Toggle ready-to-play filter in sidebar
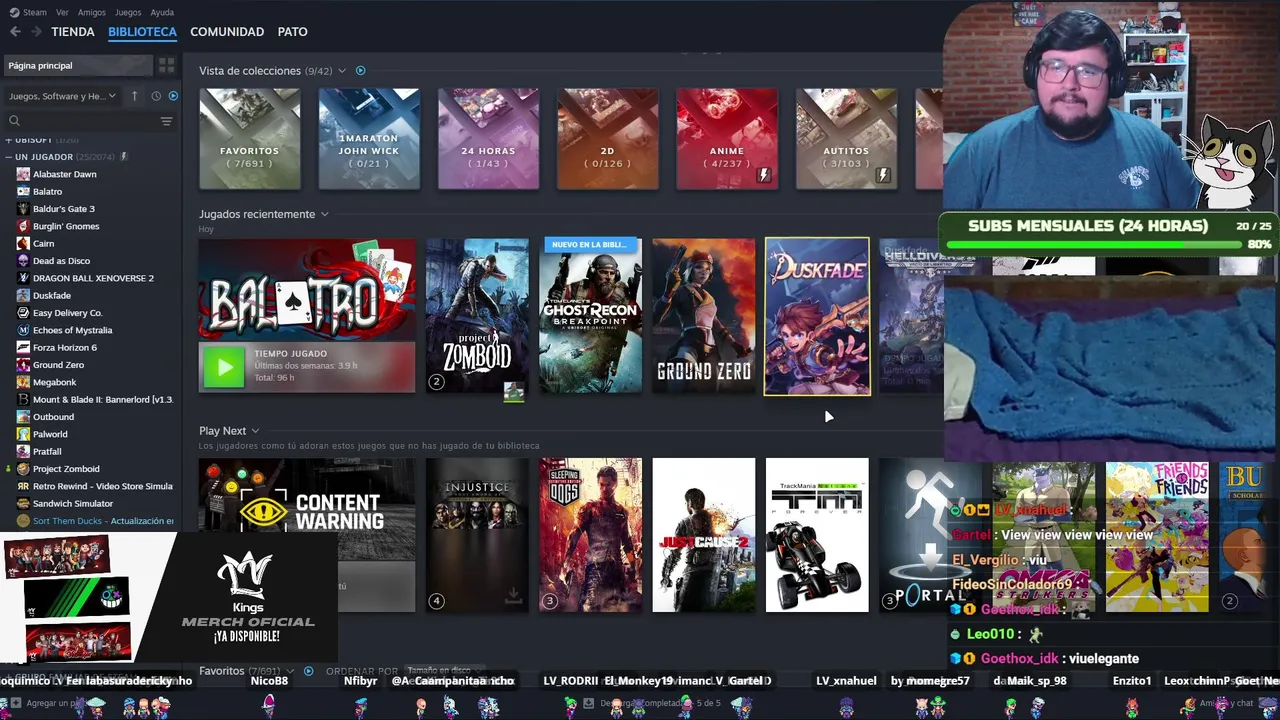The image size is (1280, 720). tap(173, 96)
